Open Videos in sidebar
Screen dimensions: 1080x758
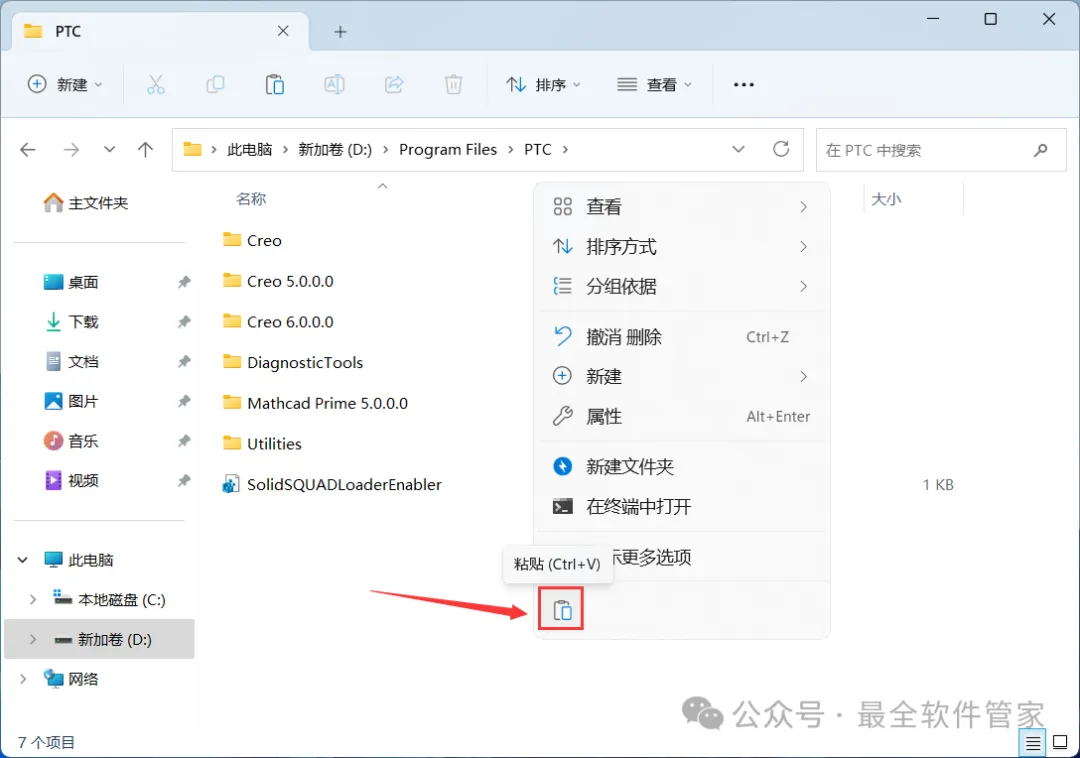point(71,481)
